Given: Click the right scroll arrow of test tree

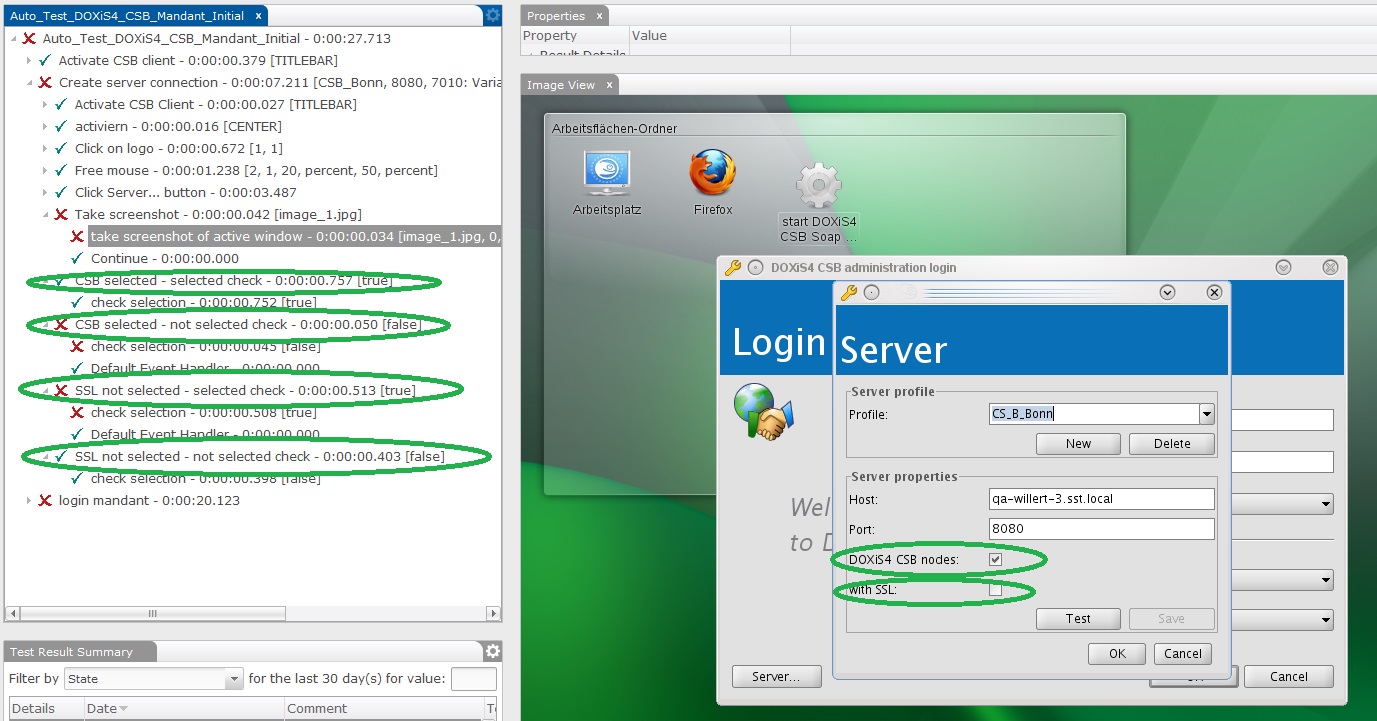Looking at the screenshot, I should pos(493,613).
